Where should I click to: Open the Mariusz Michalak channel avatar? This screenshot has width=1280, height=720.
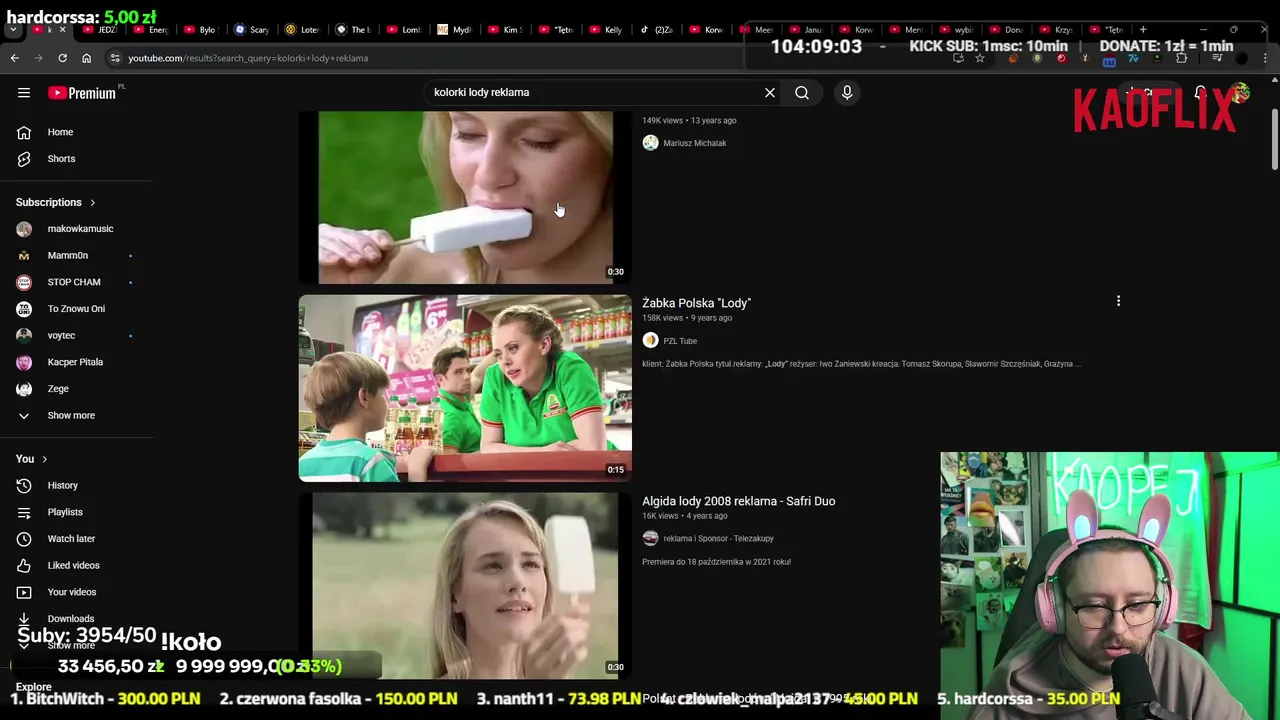(650, 143)
